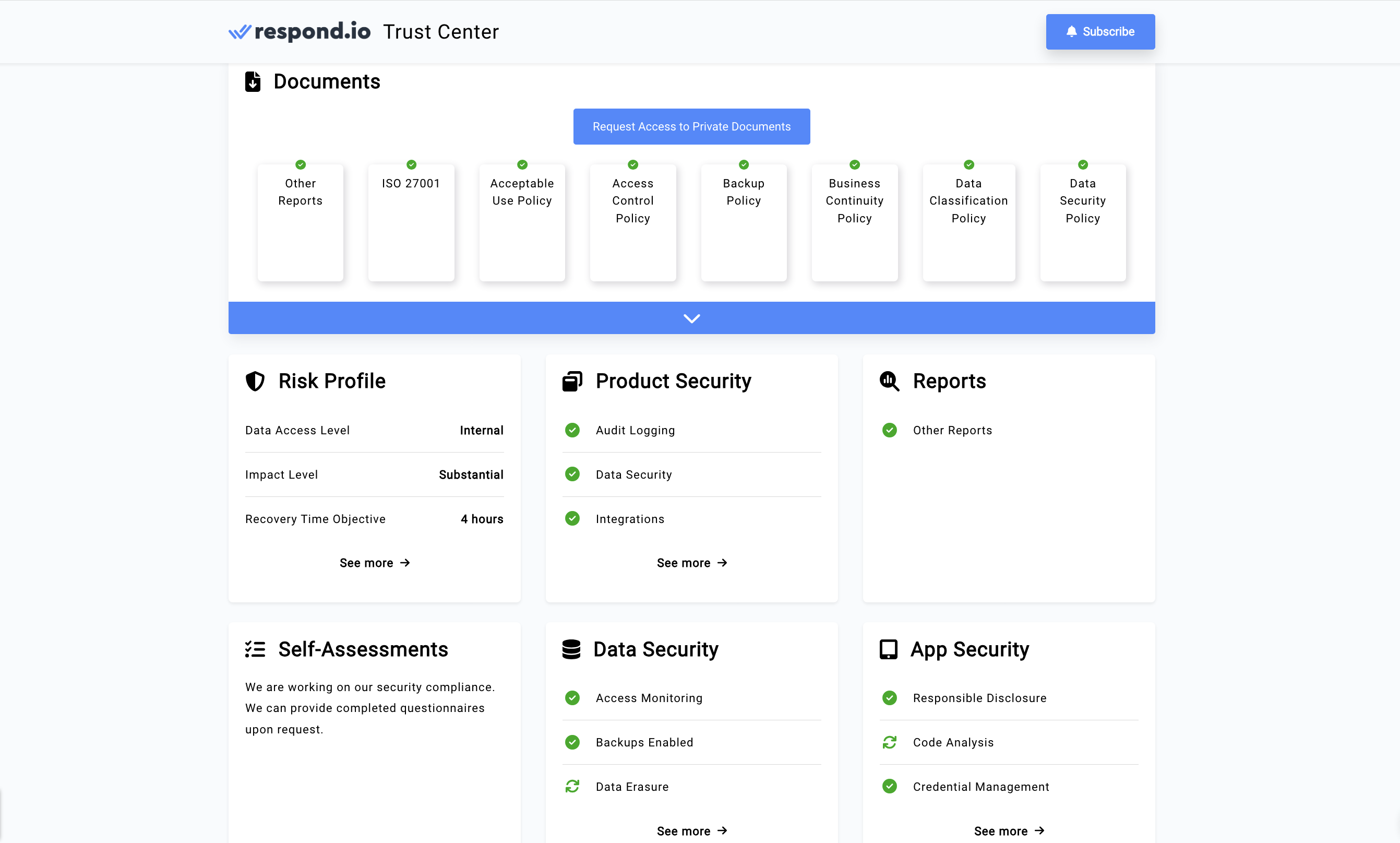The width and height of the screenshot is (1400, 843).
Task: Click the Product Security icon
Action: (x=572, y=381)
